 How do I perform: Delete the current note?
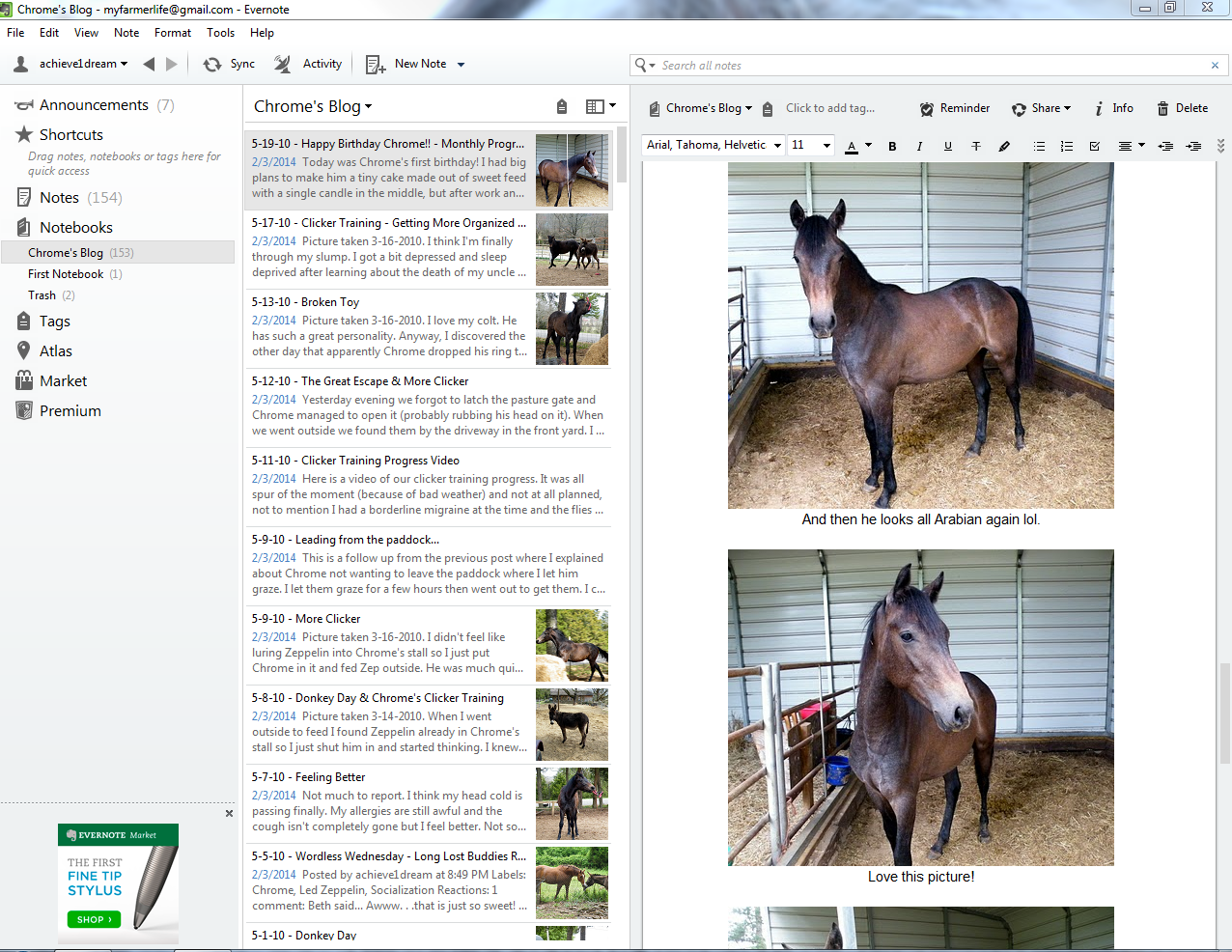click(x=1183, y=108)
